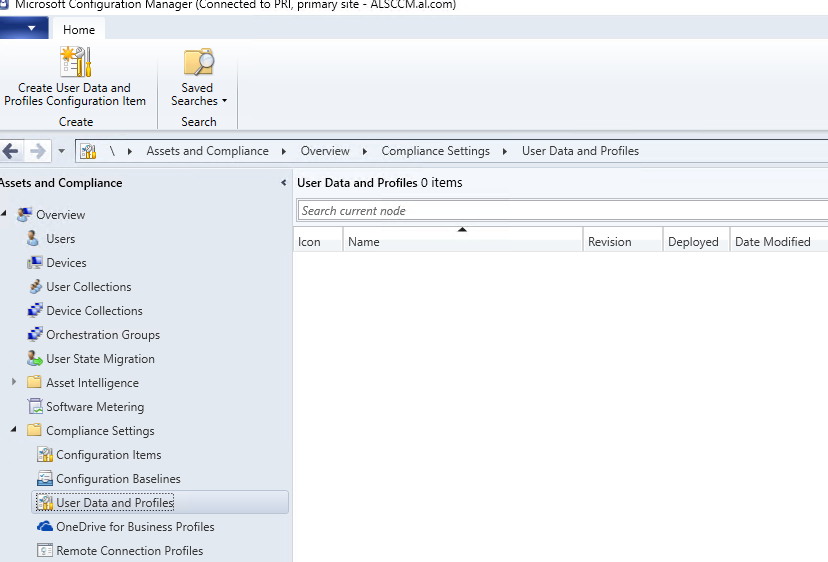This screenshot has height=562, width=828.
Task: Select Asset Intelligence tree label
Action: [x=92, y=383]
